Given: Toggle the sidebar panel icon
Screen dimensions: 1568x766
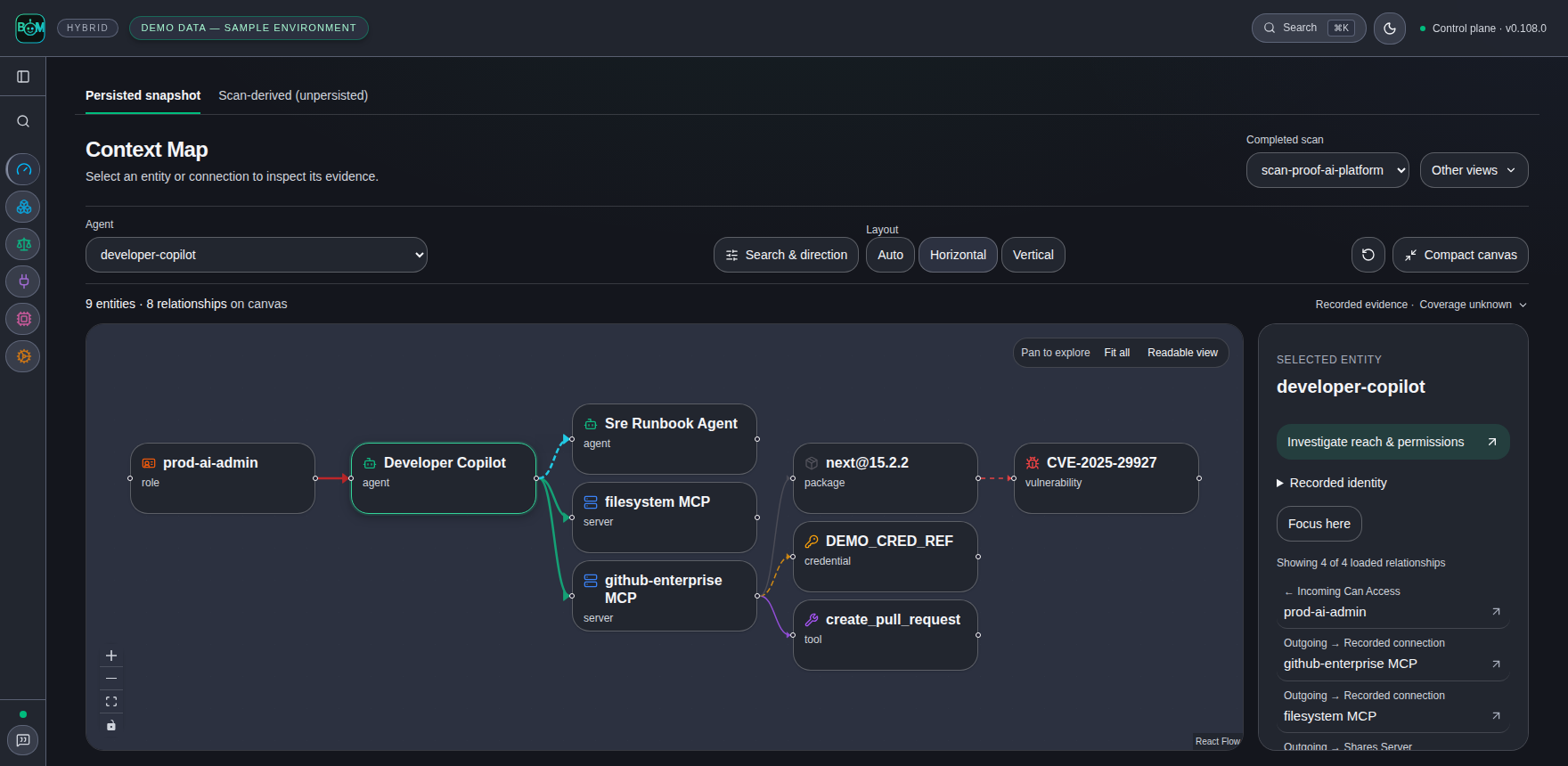Looking at the screenshot, I should click(23, 77).
